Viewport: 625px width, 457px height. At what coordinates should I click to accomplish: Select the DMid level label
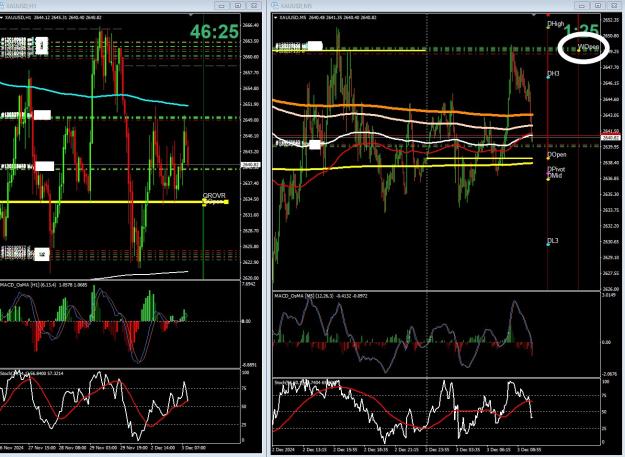pyautogui.click(x=555, y=175)
